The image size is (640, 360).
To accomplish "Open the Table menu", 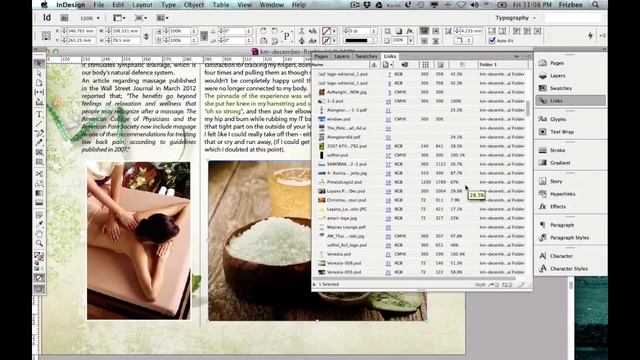I will [x=221, y=5].
